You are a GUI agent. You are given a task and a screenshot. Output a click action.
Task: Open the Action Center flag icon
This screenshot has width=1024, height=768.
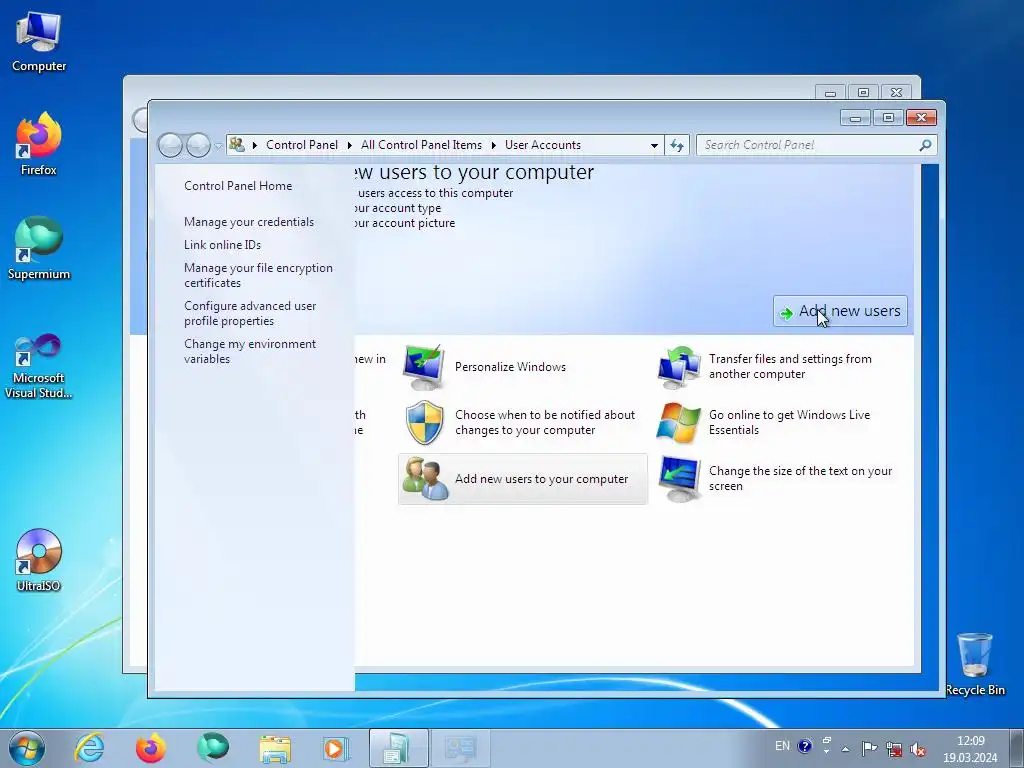(x=869, y=748)
